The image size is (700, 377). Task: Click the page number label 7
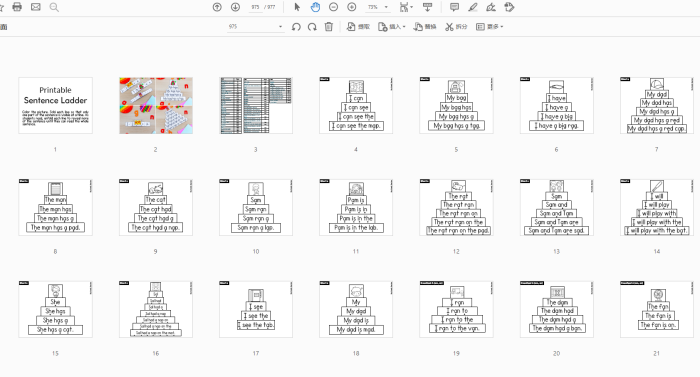(657, 150)
